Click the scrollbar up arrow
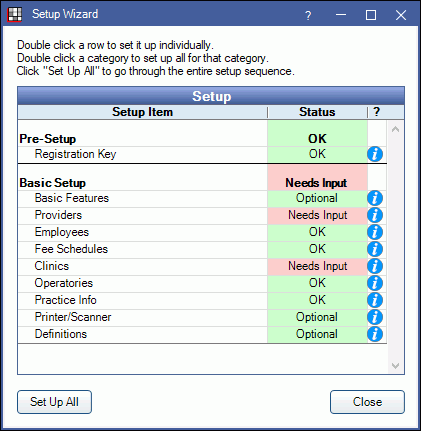This screenshot has height=431, width=421. coord(395,129)
